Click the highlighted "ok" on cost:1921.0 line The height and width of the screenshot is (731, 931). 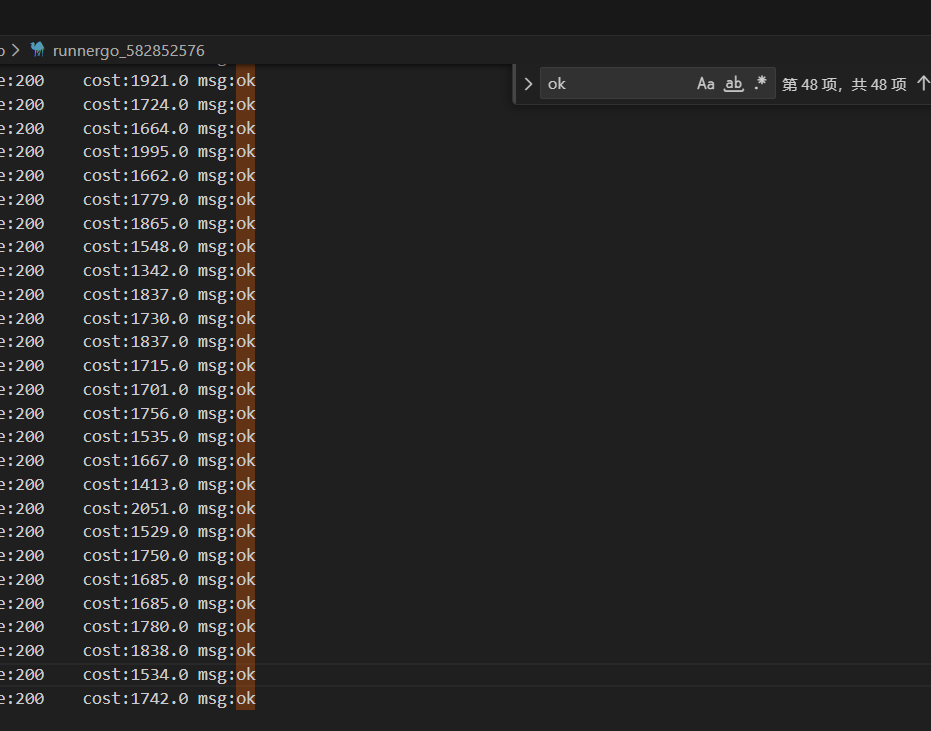245,81
